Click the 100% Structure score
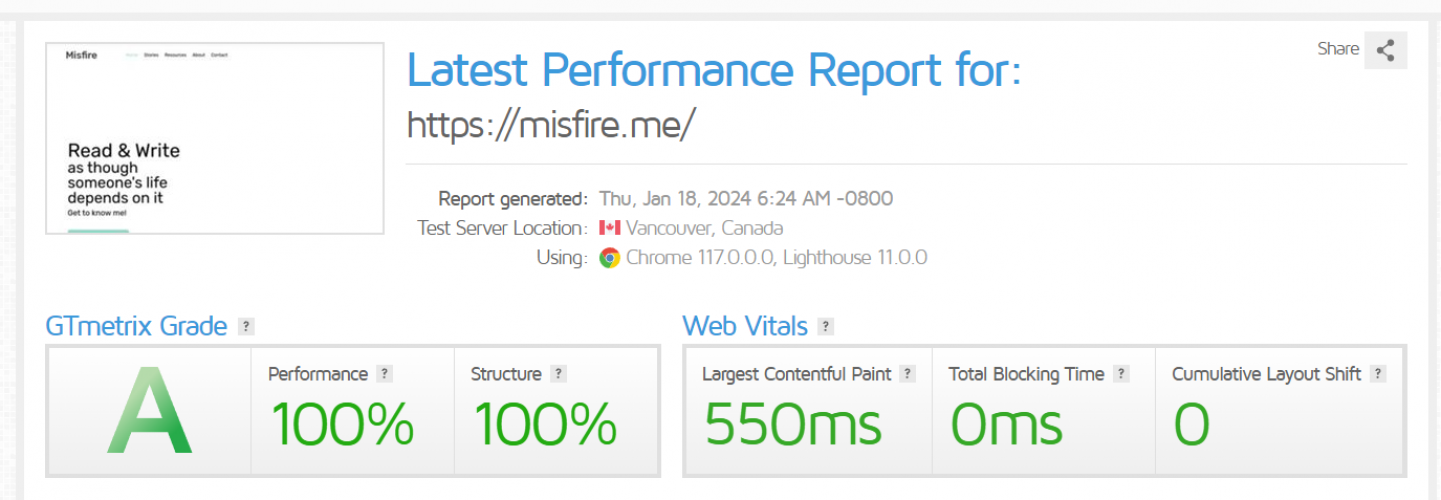The width and height of the screenshot is (1441, 500). (545, 424)
